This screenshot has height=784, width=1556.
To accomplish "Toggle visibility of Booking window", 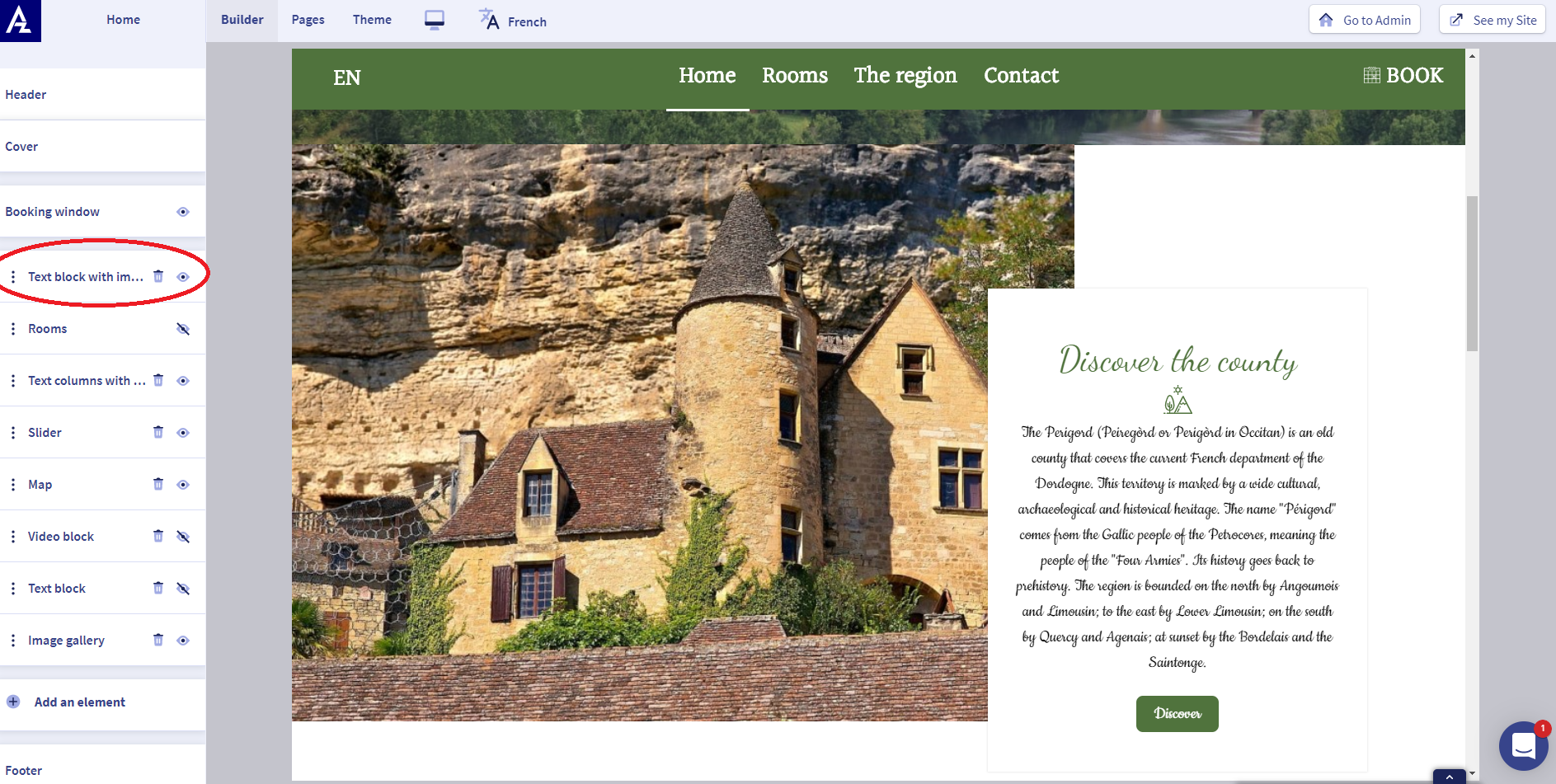I will tap(183, 212).
